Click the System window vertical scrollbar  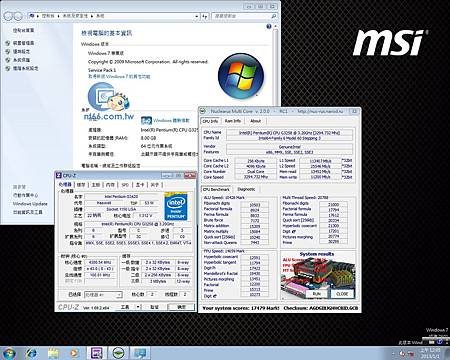click(276, 65)
